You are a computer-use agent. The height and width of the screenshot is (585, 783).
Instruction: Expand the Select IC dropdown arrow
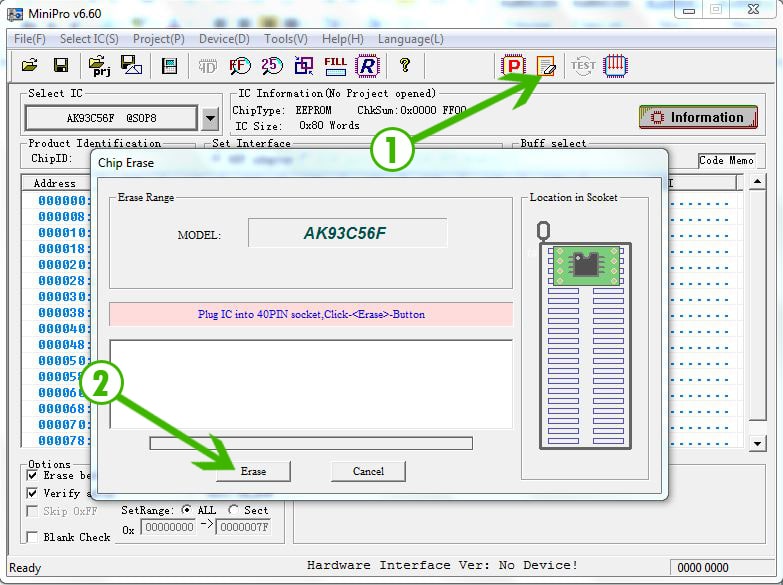(210, 119)
